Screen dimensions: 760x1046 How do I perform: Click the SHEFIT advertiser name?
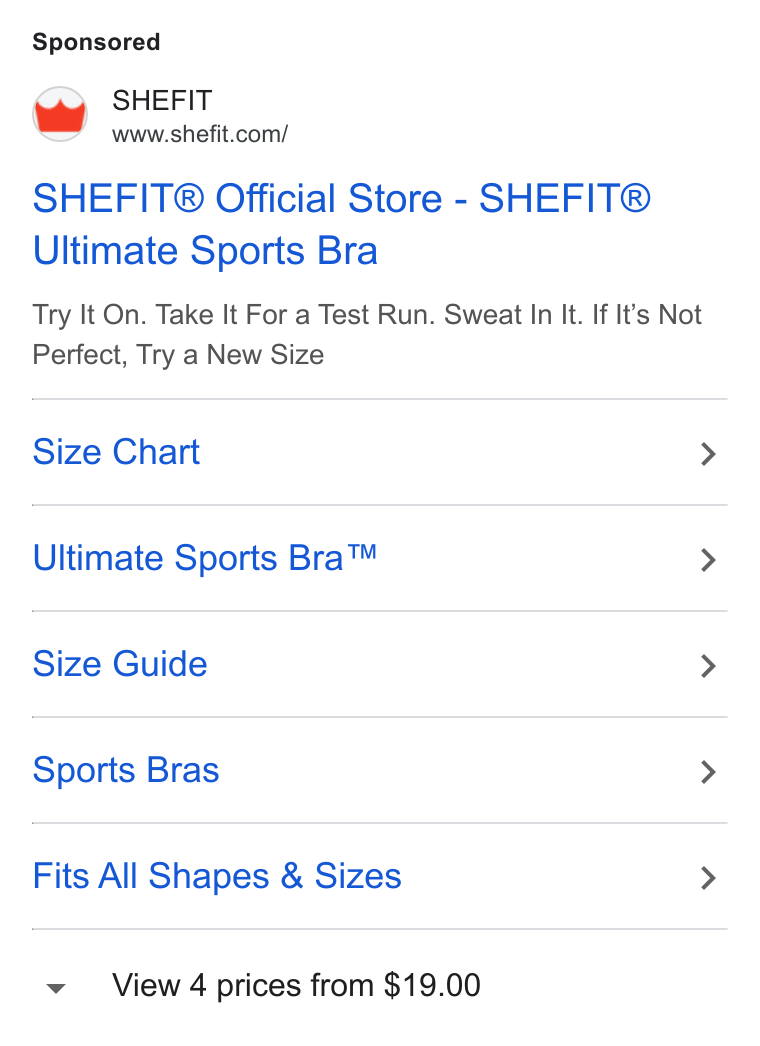pos(162,101)
